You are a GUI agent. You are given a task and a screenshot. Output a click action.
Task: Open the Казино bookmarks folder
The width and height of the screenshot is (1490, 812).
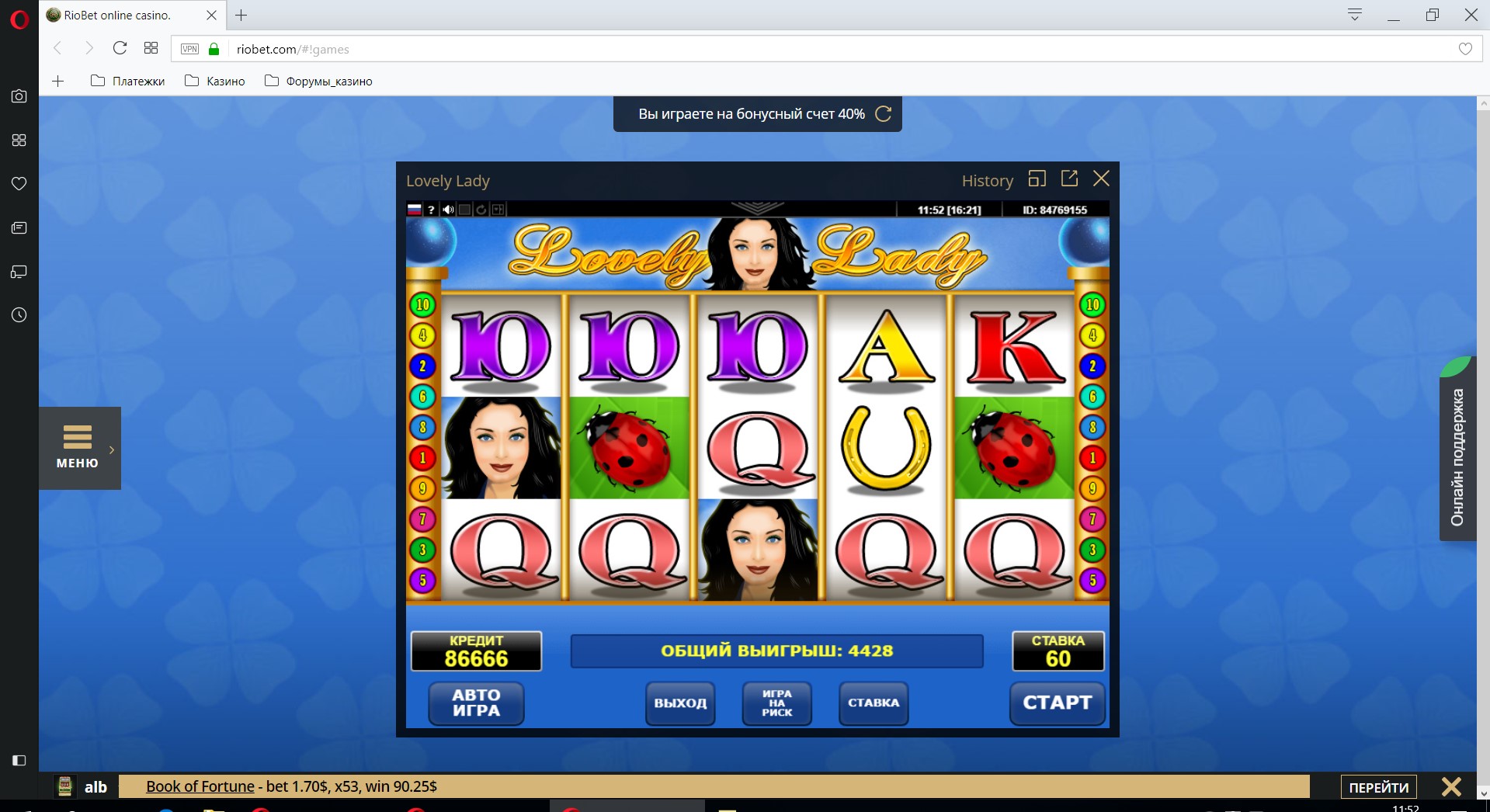point(215,81)
